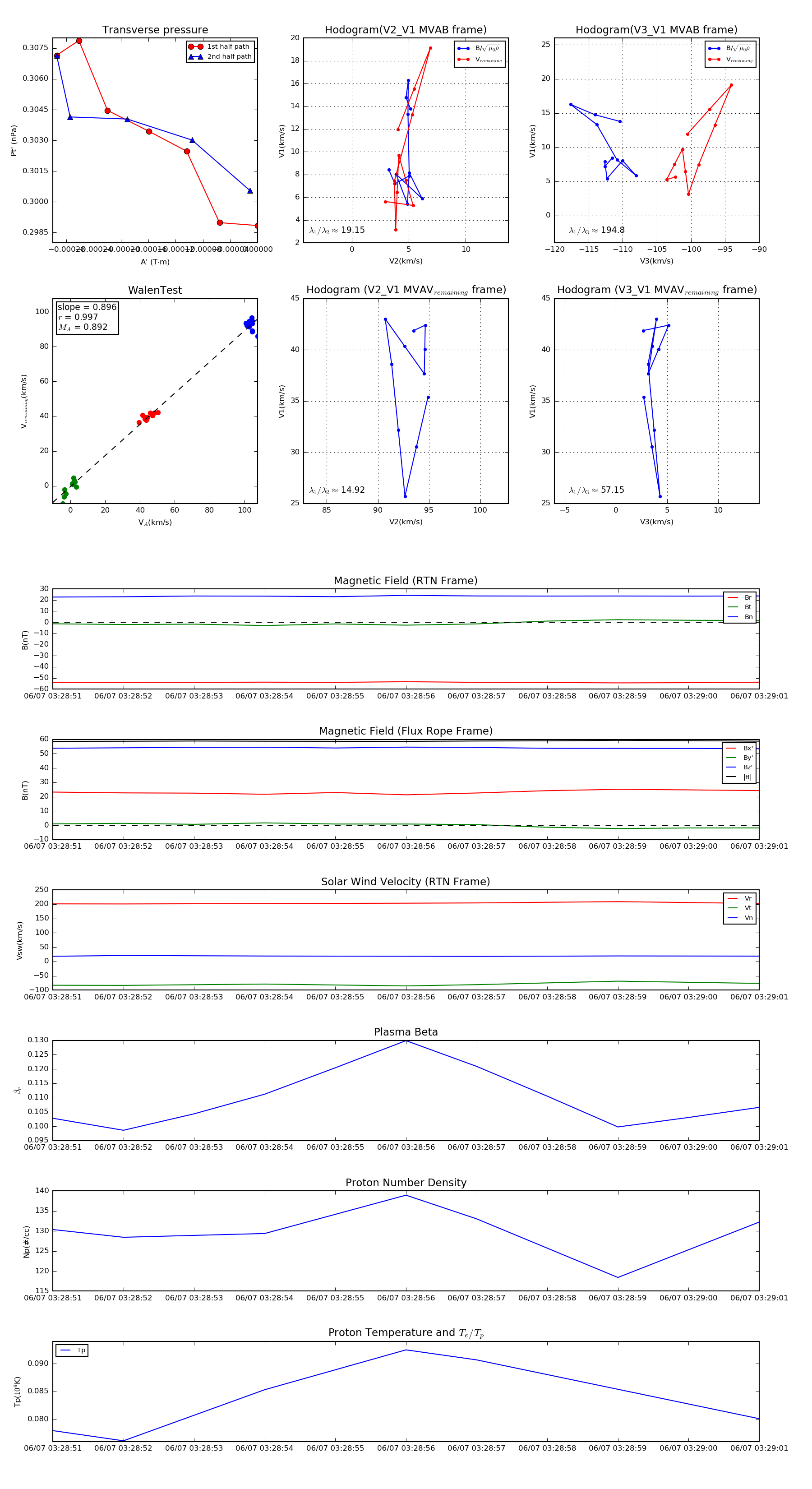Click the "Plasma Beta" plot title

coord(406,1032)
